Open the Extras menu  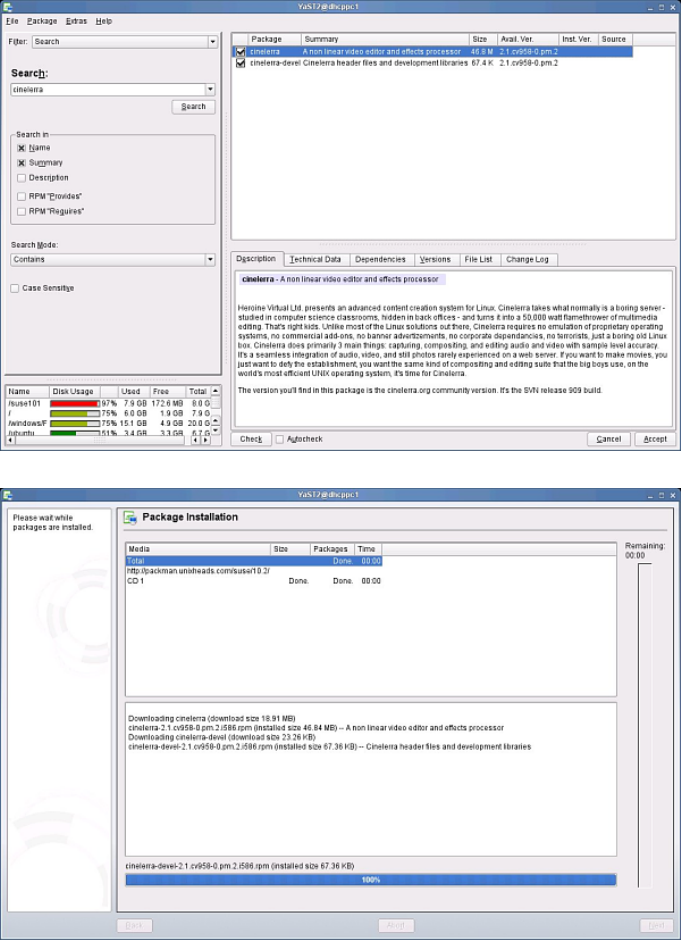click(x=76, y=21)
